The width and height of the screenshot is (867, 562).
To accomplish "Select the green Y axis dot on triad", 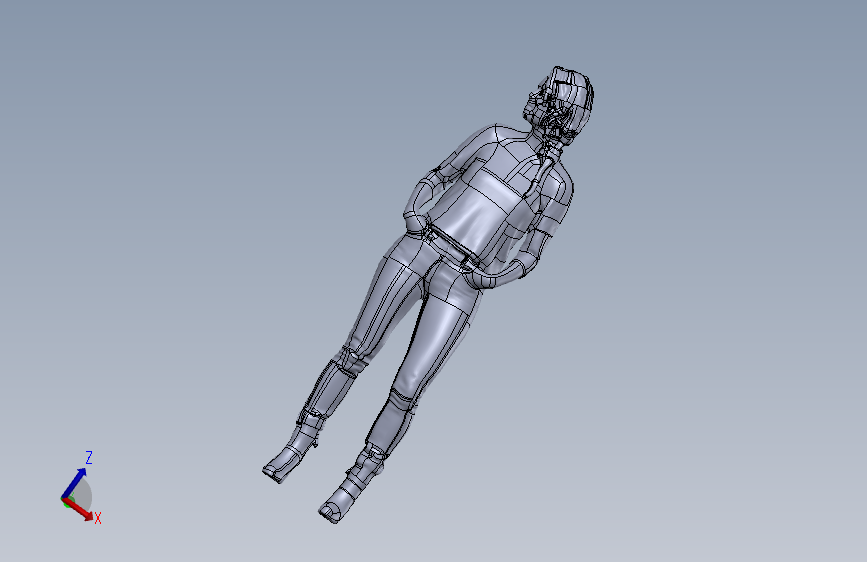I will [x=67, y=502].
